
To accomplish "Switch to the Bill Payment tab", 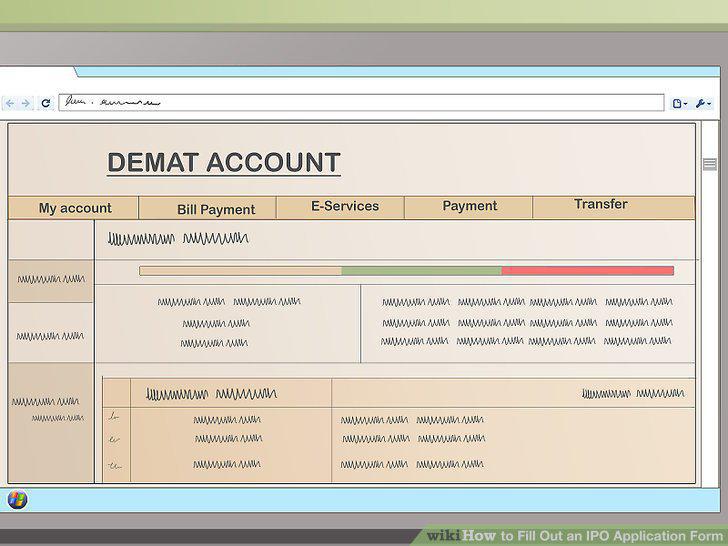I will tap(208, 208).
